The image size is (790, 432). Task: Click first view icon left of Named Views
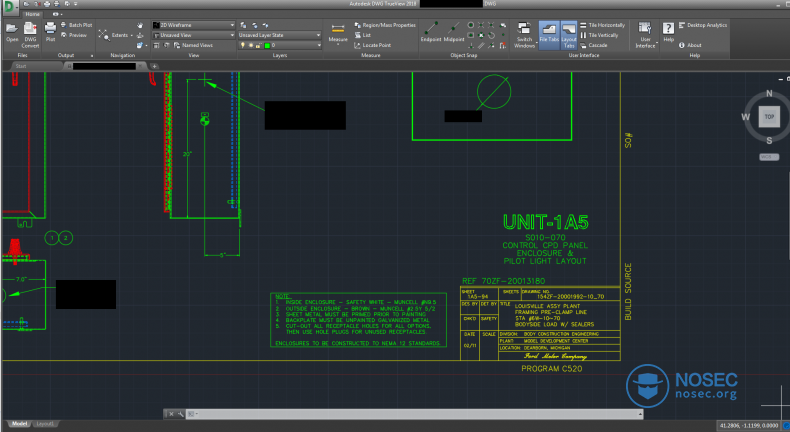156,45
